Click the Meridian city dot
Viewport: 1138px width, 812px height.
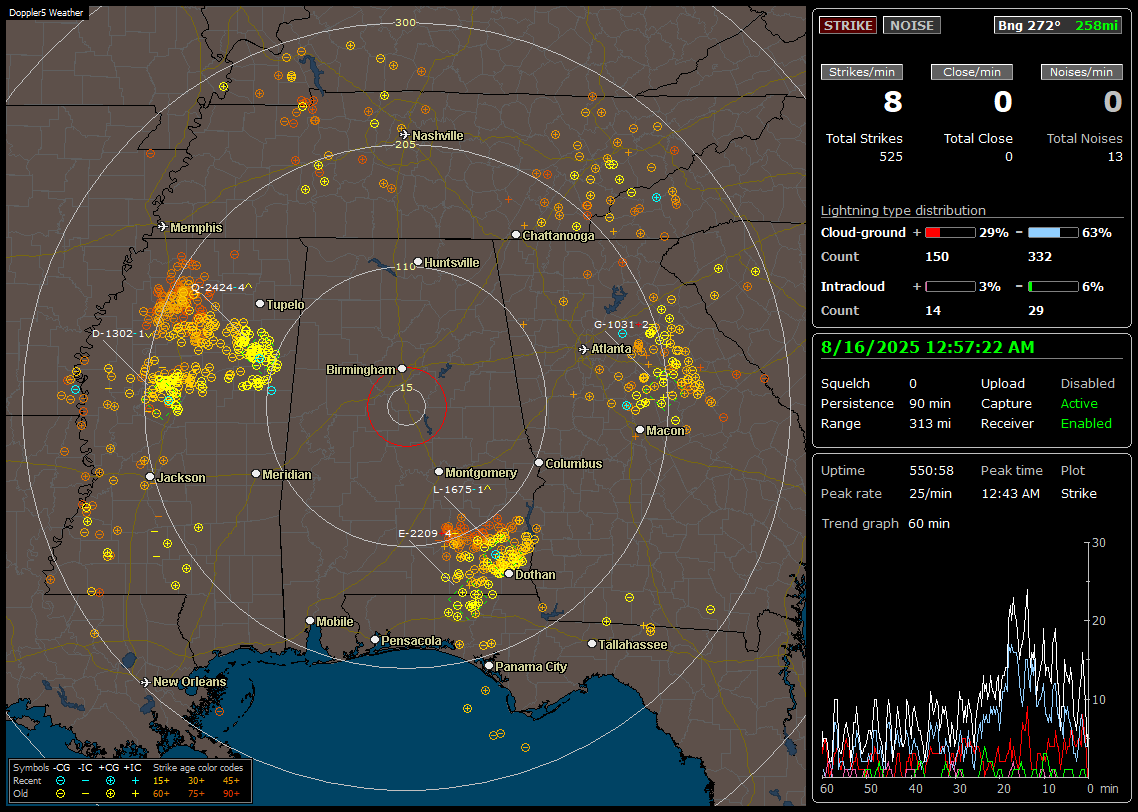coord(255,474)
